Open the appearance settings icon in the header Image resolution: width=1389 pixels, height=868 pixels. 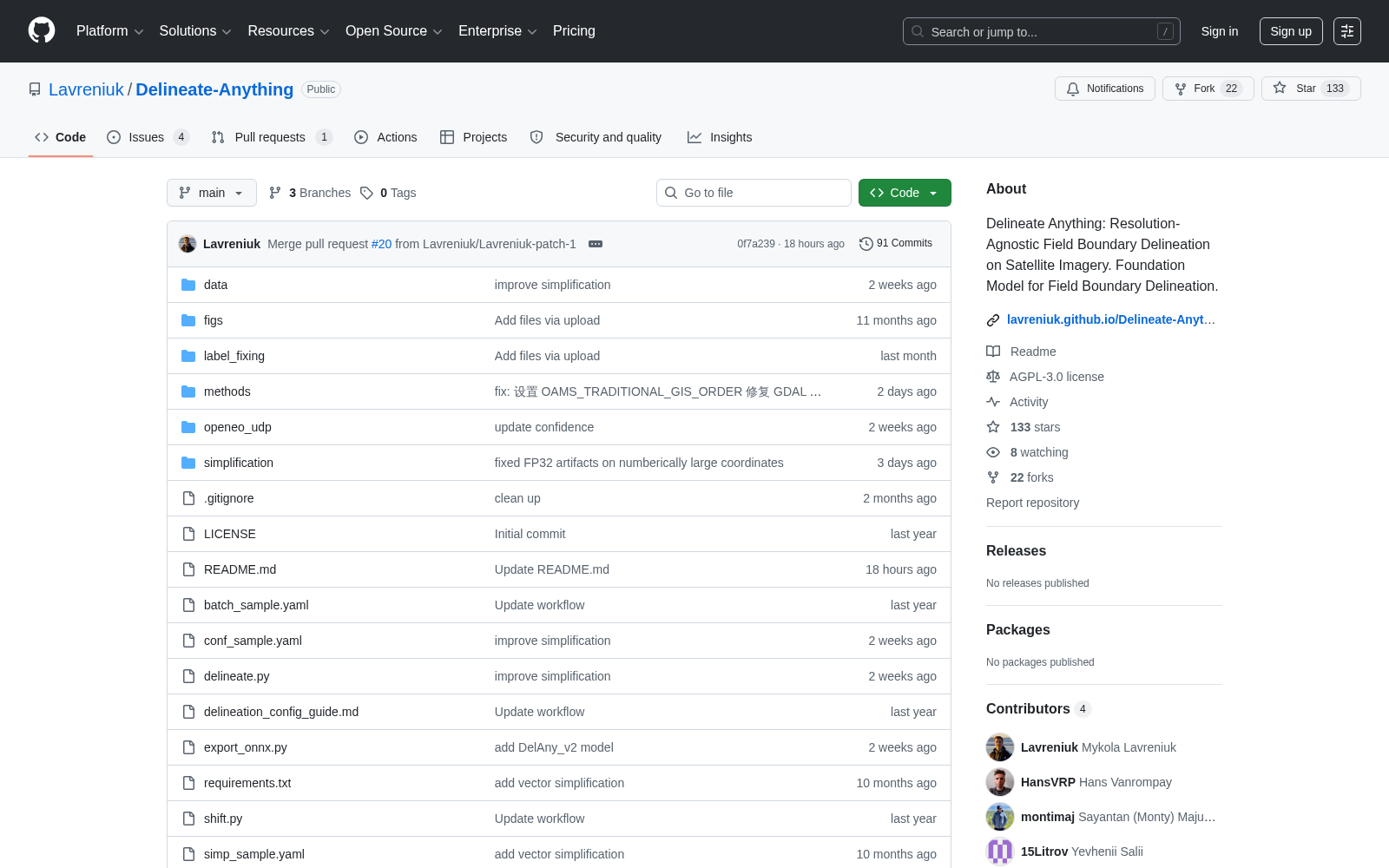[1347, 31]
